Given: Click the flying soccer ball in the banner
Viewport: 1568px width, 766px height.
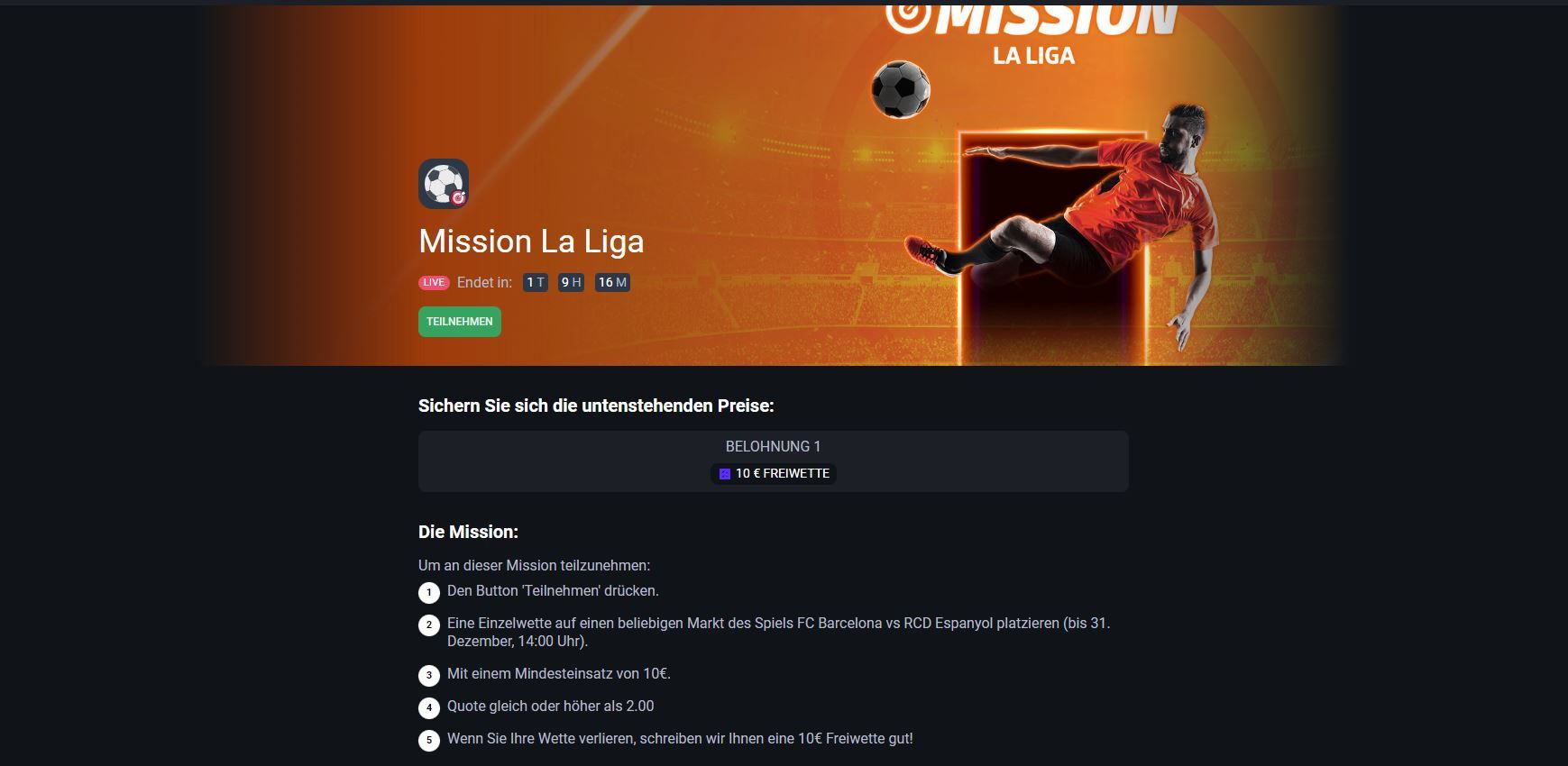Looking at the screenshot, I should tap(900, 89).
